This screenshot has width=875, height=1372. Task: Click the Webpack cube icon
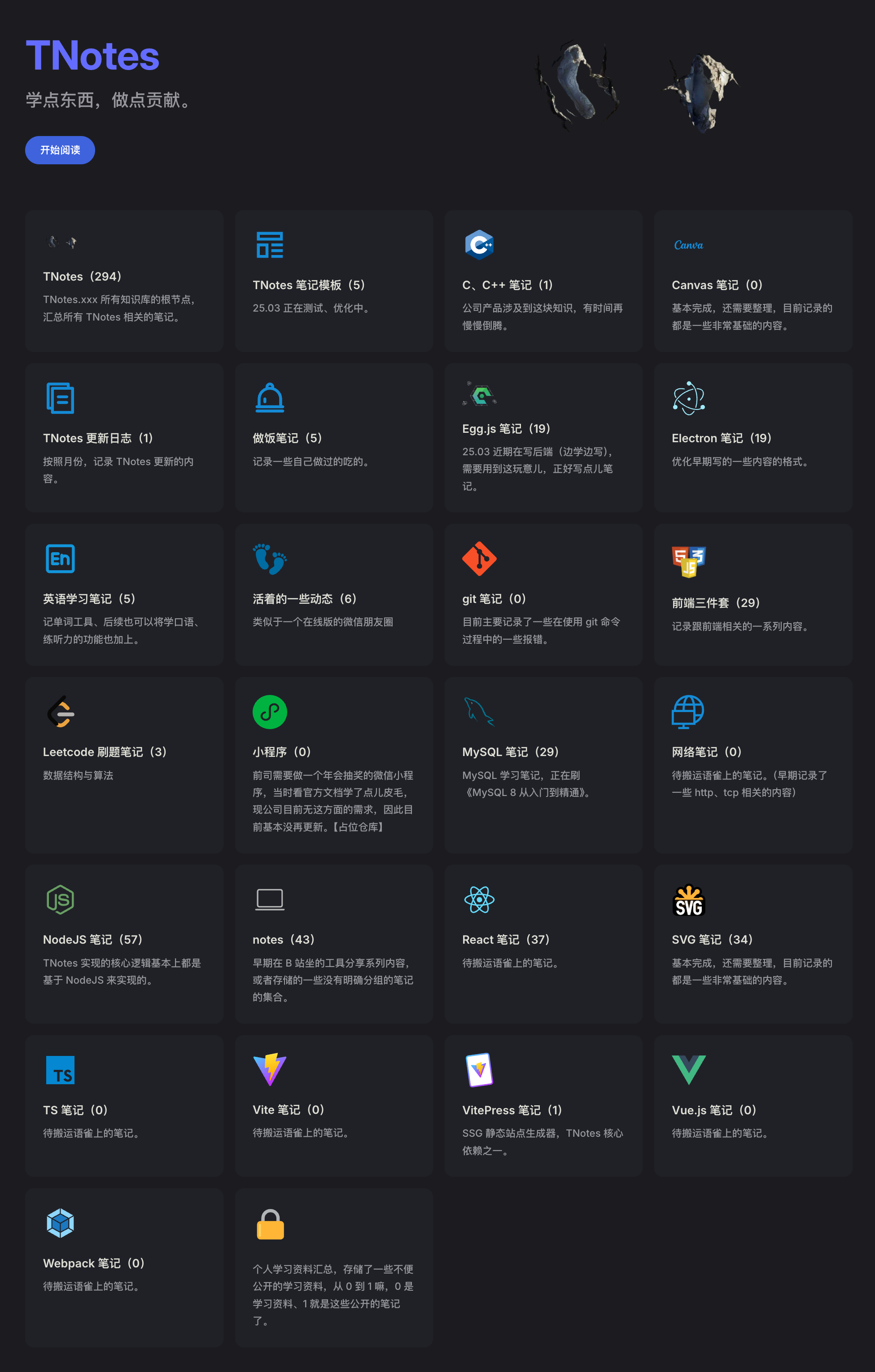coord(60,1222)
